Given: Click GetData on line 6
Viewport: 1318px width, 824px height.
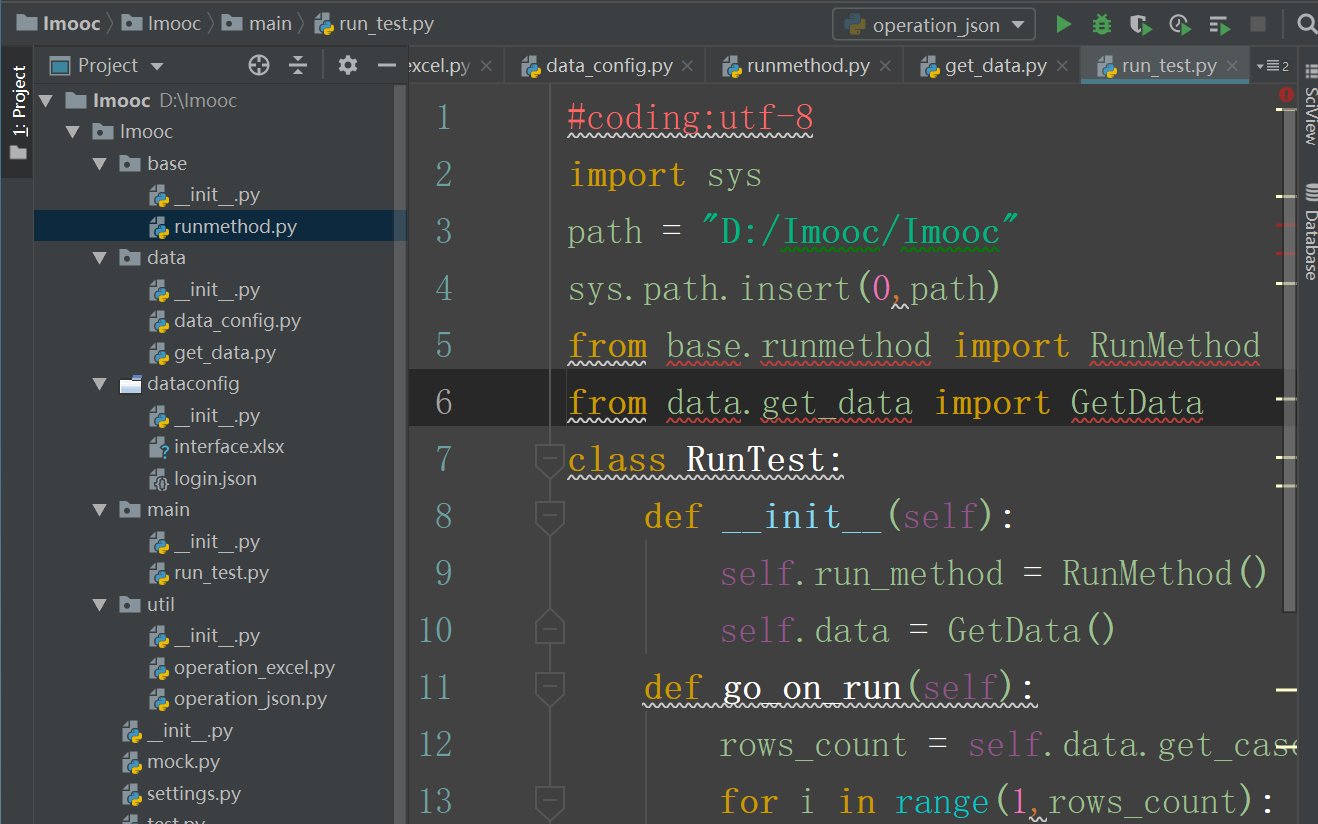Looking at the screenshot, I should [1137, 403].
